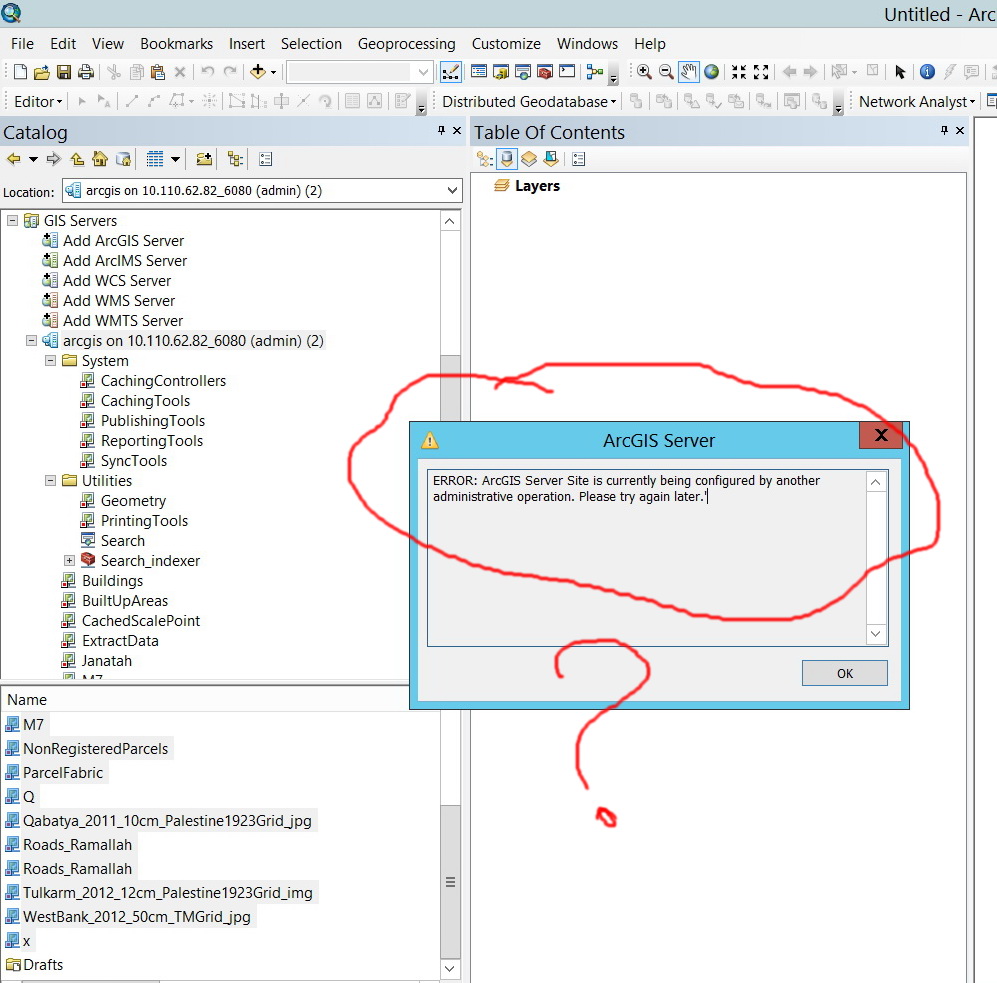Click the Open file icon

pyautogui.click(x=41, y=72)
